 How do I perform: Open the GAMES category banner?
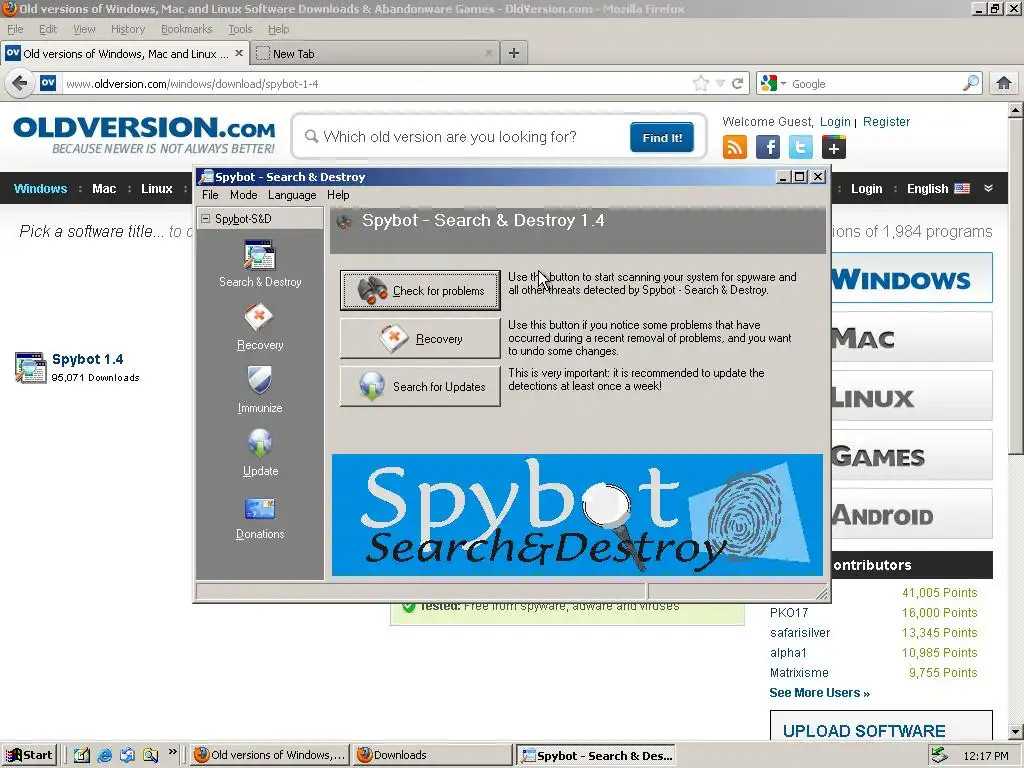point(912,456)
